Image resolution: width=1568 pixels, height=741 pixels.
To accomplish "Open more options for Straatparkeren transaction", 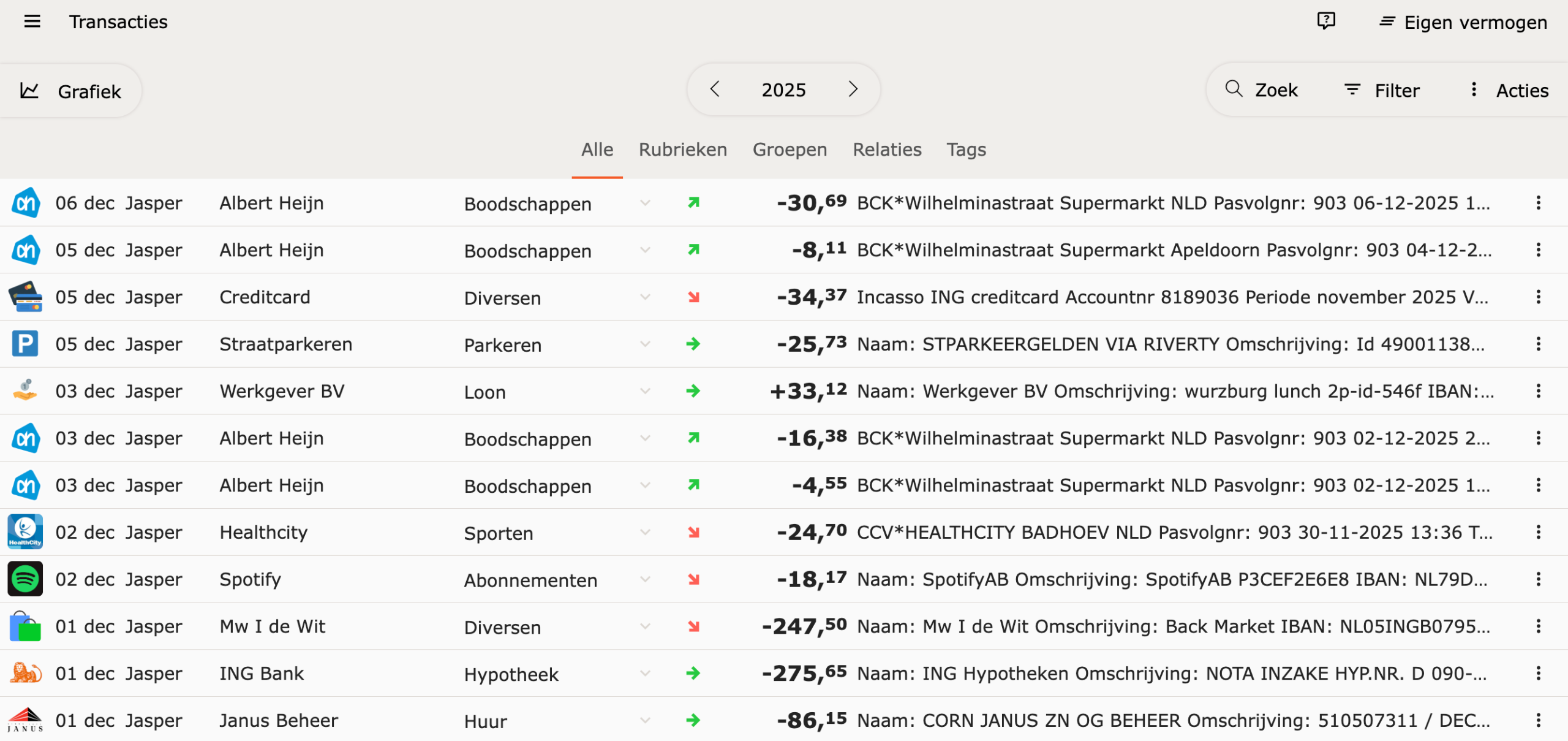I will pyautogui.click(x=1538, y=344).
